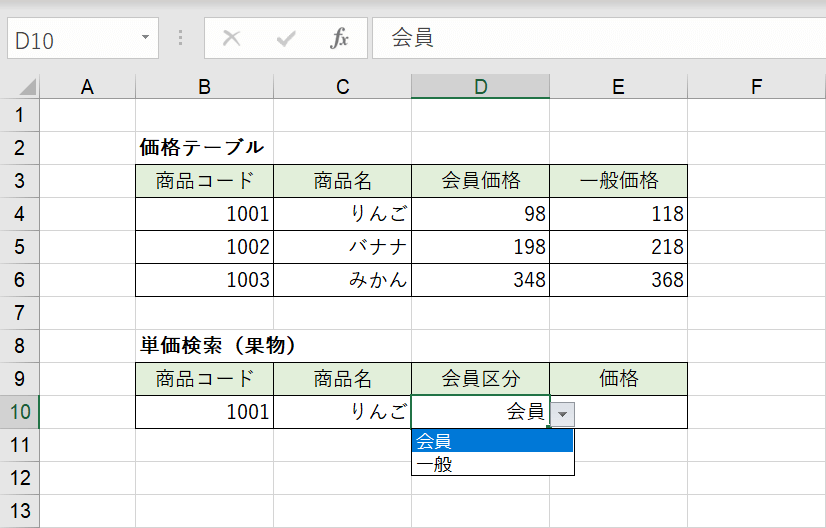826x528 pixels.
Task: Select row 9 header
Action: pos(19,379)
